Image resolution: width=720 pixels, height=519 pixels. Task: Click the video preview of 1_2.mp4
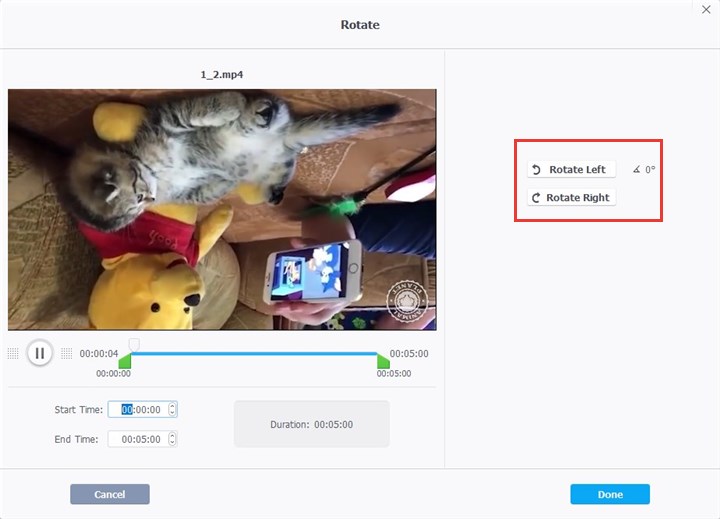222,209
